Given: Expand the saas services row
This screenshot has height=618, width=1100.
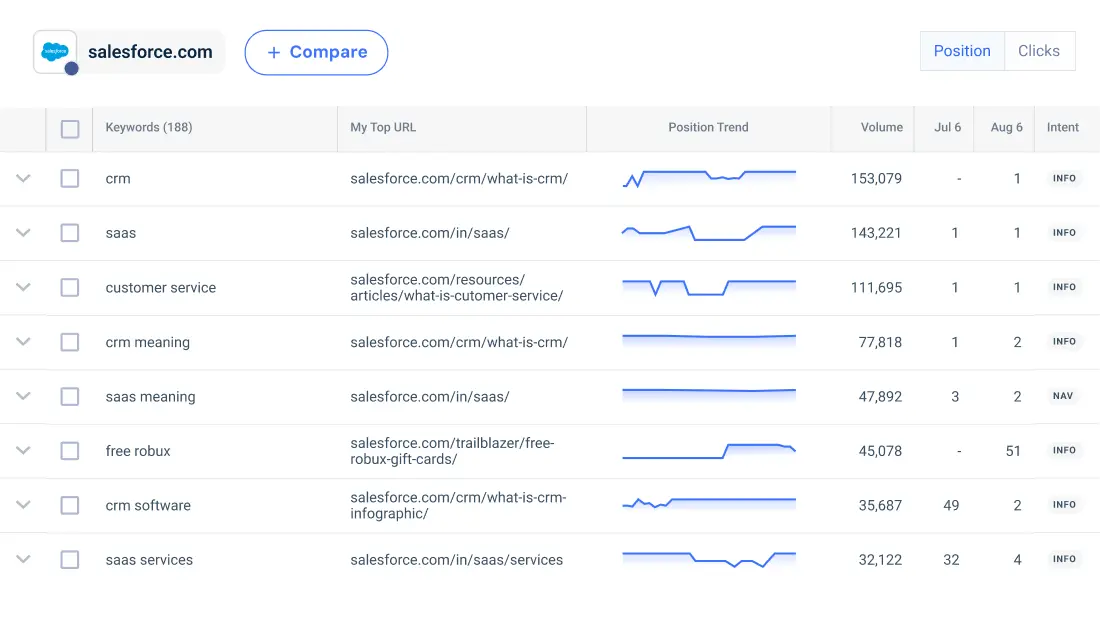Looking at the screenshot, I should click(x=23, y=559).
